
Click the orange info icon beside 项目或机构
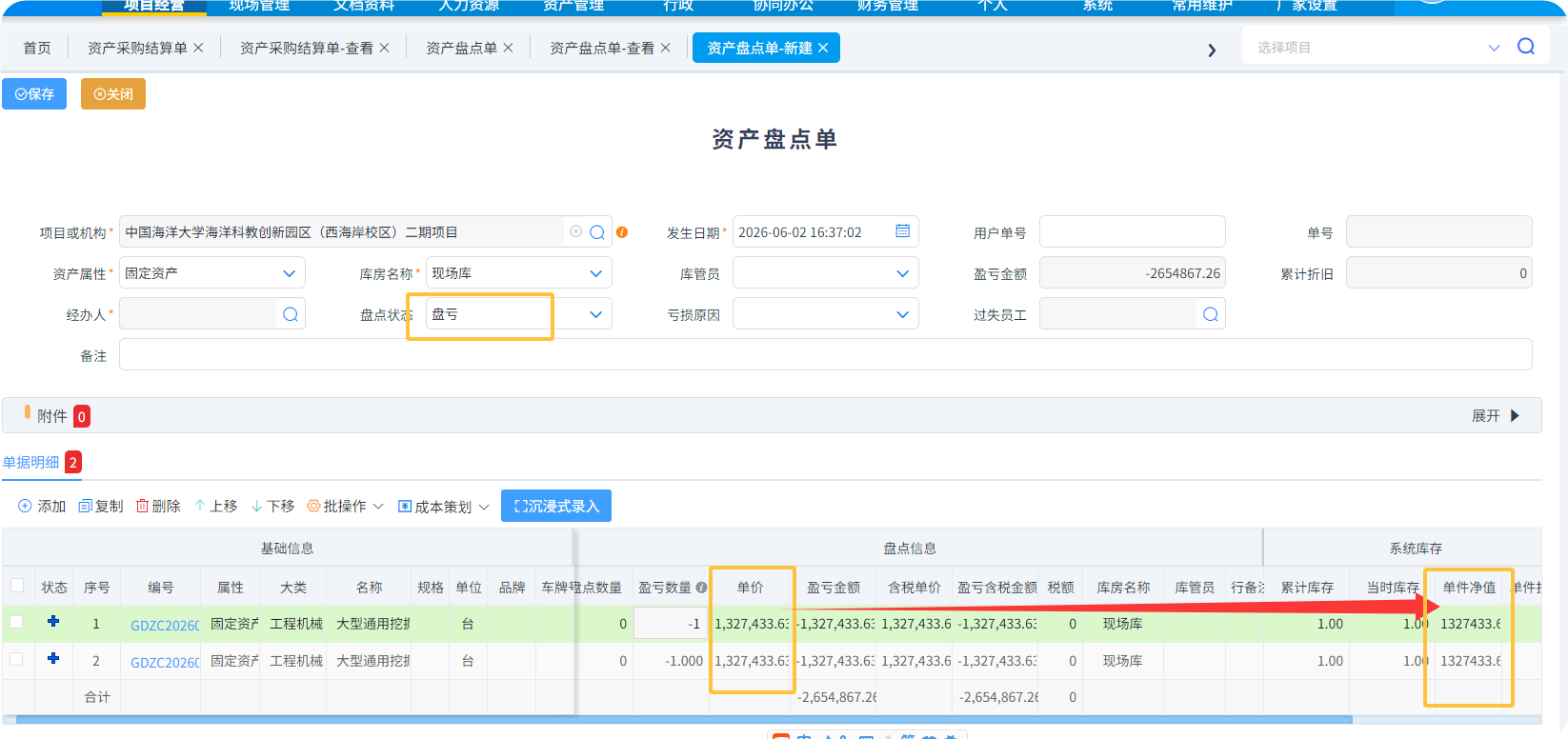tap(622, 232)
